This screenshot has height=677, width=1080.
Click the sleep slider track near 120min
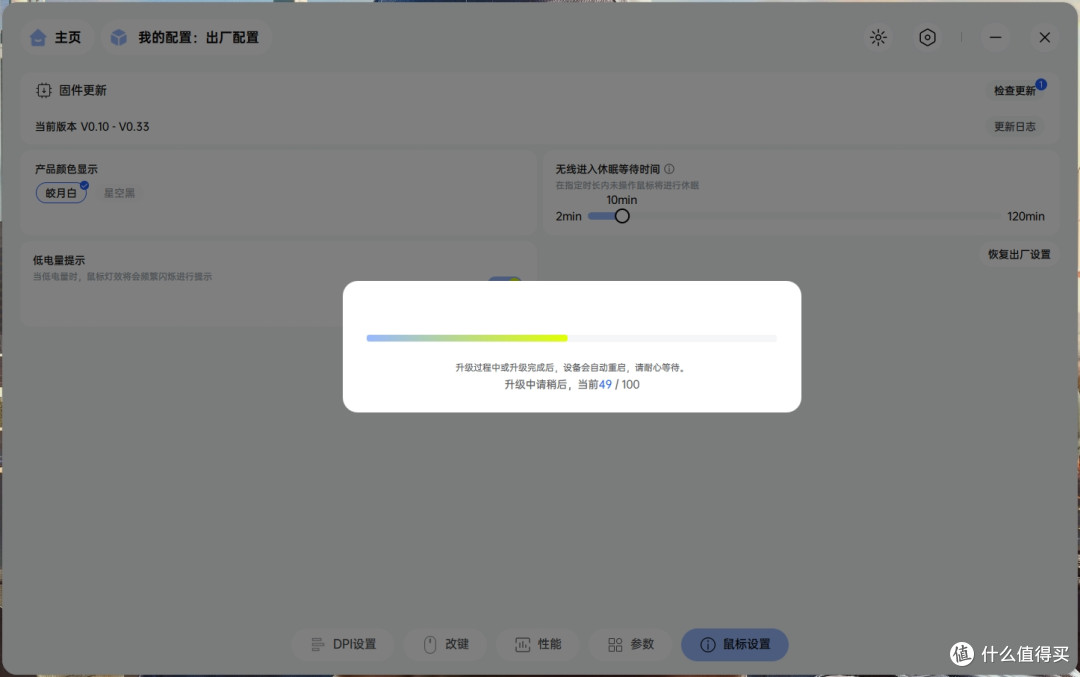(992, 216)
